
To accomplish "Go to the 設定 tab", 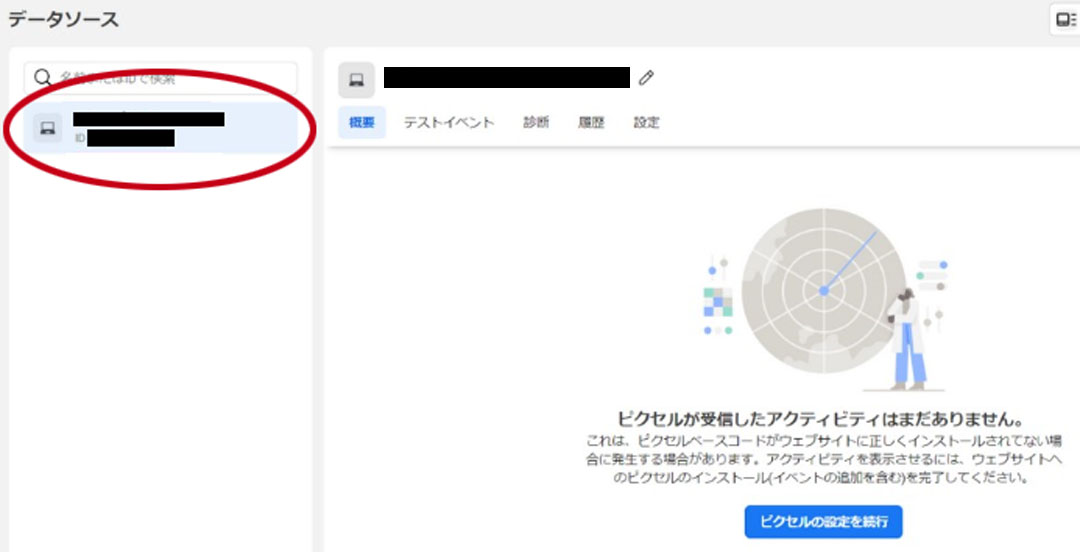I will (646, 123).
